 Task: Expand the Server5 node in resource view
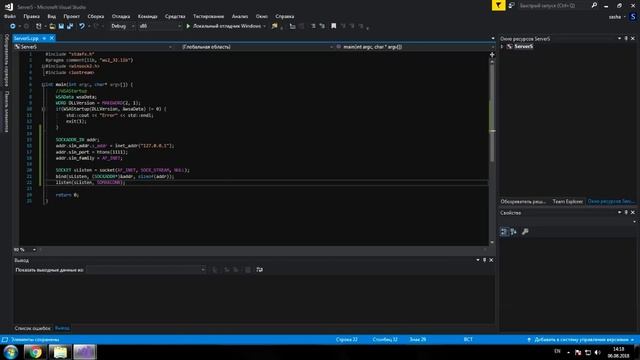pos(502,47)
